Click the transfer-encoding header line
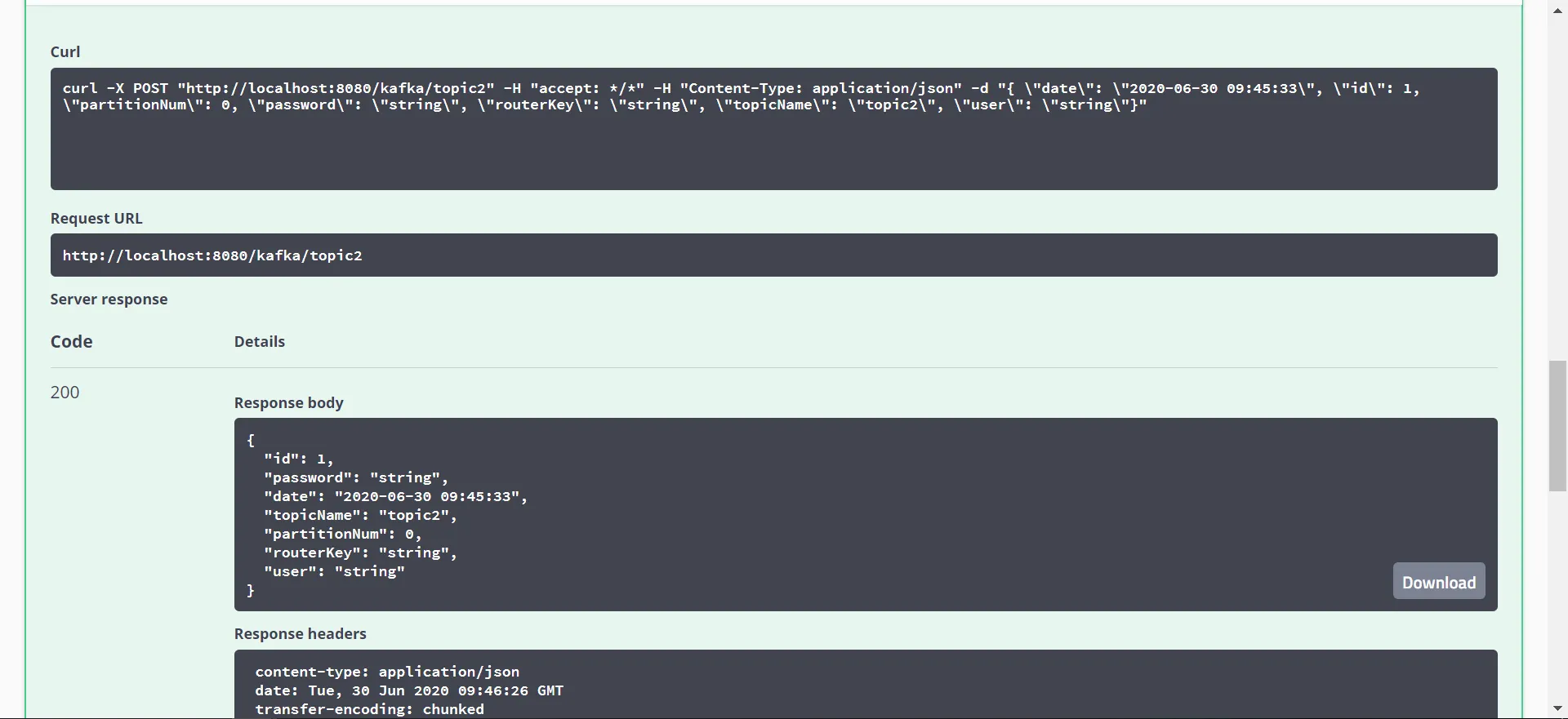Screen dimensions: 1568x719 tap(369, 709)
